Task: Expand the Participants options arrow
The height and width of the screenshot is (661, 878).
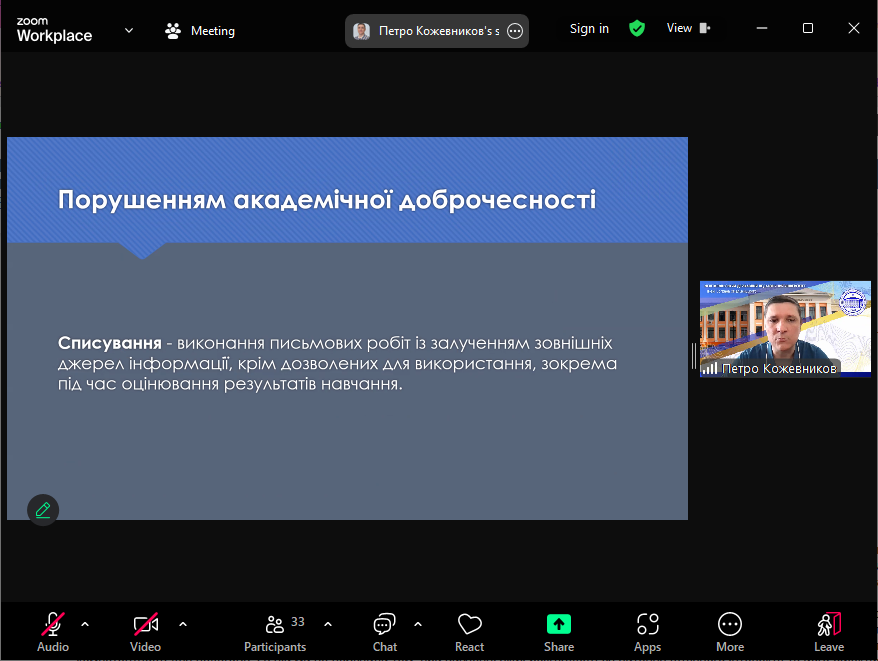Action: coord(328,624)
